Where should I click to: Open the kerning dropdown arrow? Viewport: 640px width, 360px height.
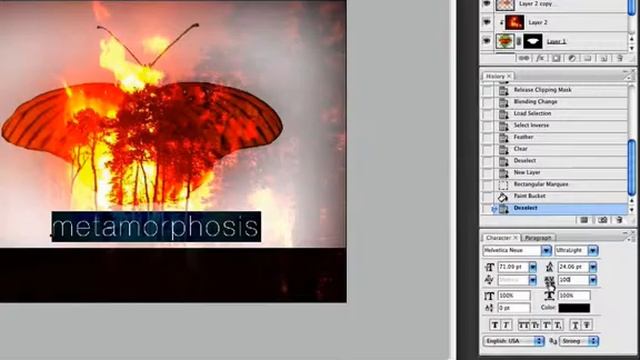click(x=533, y=280)
